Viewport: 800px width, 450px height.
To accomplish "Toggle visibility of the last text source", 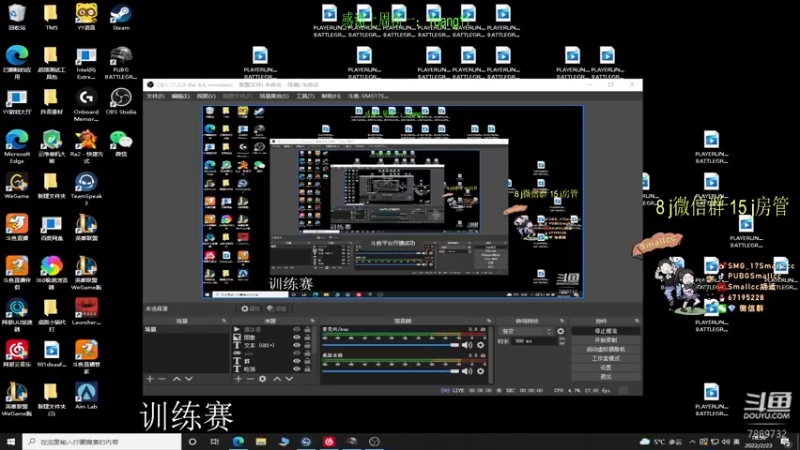I will tap(296, 368).
